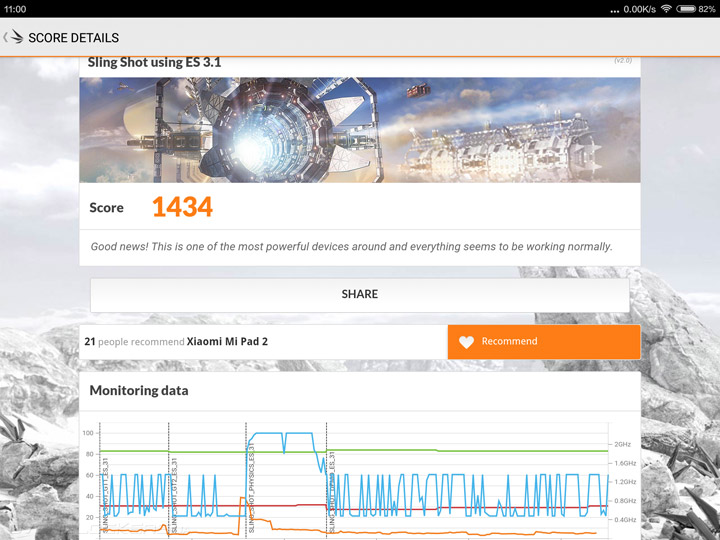Open the Sling Shot benchmark banner image

click(360, 130)
